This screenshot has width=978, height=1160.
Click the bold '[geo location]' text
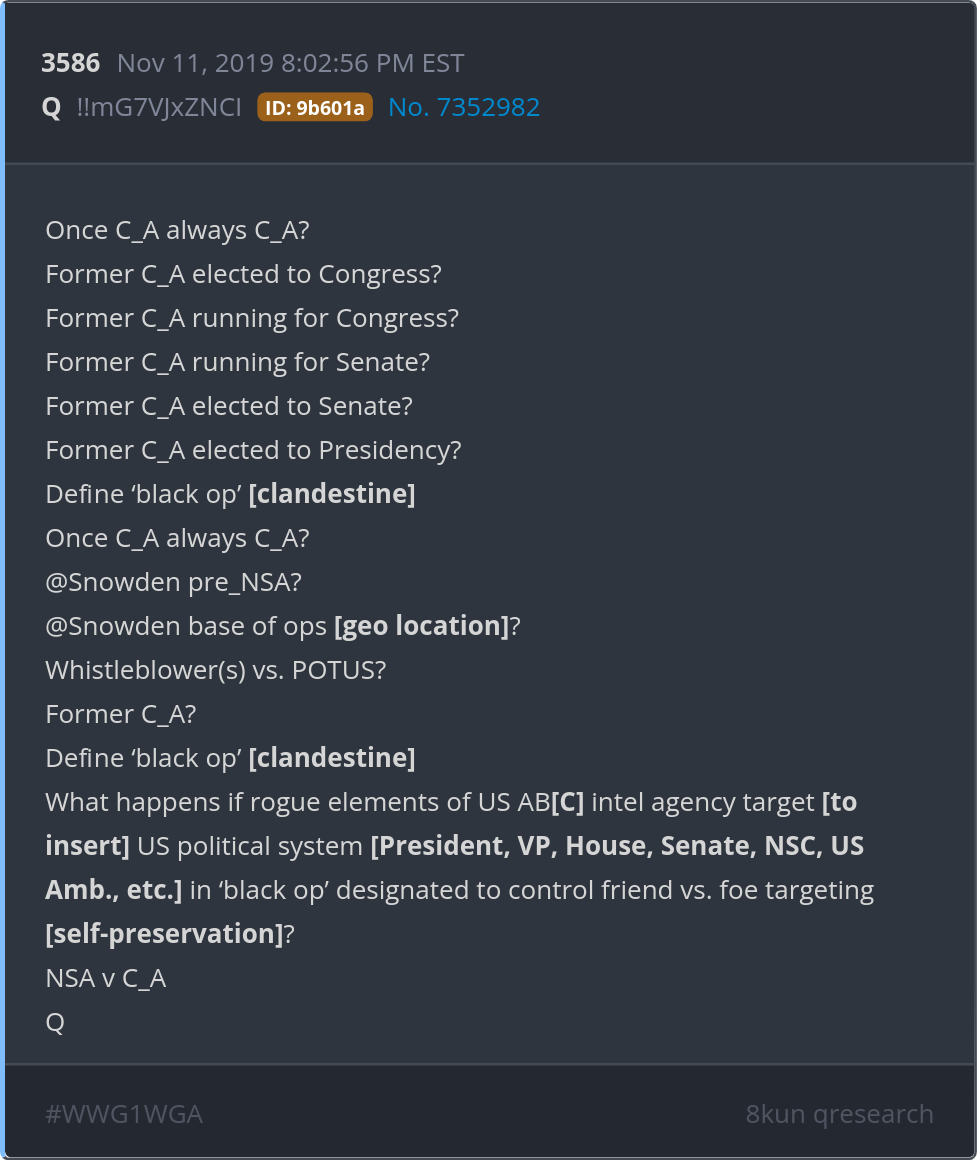click(x=422, y=626)
